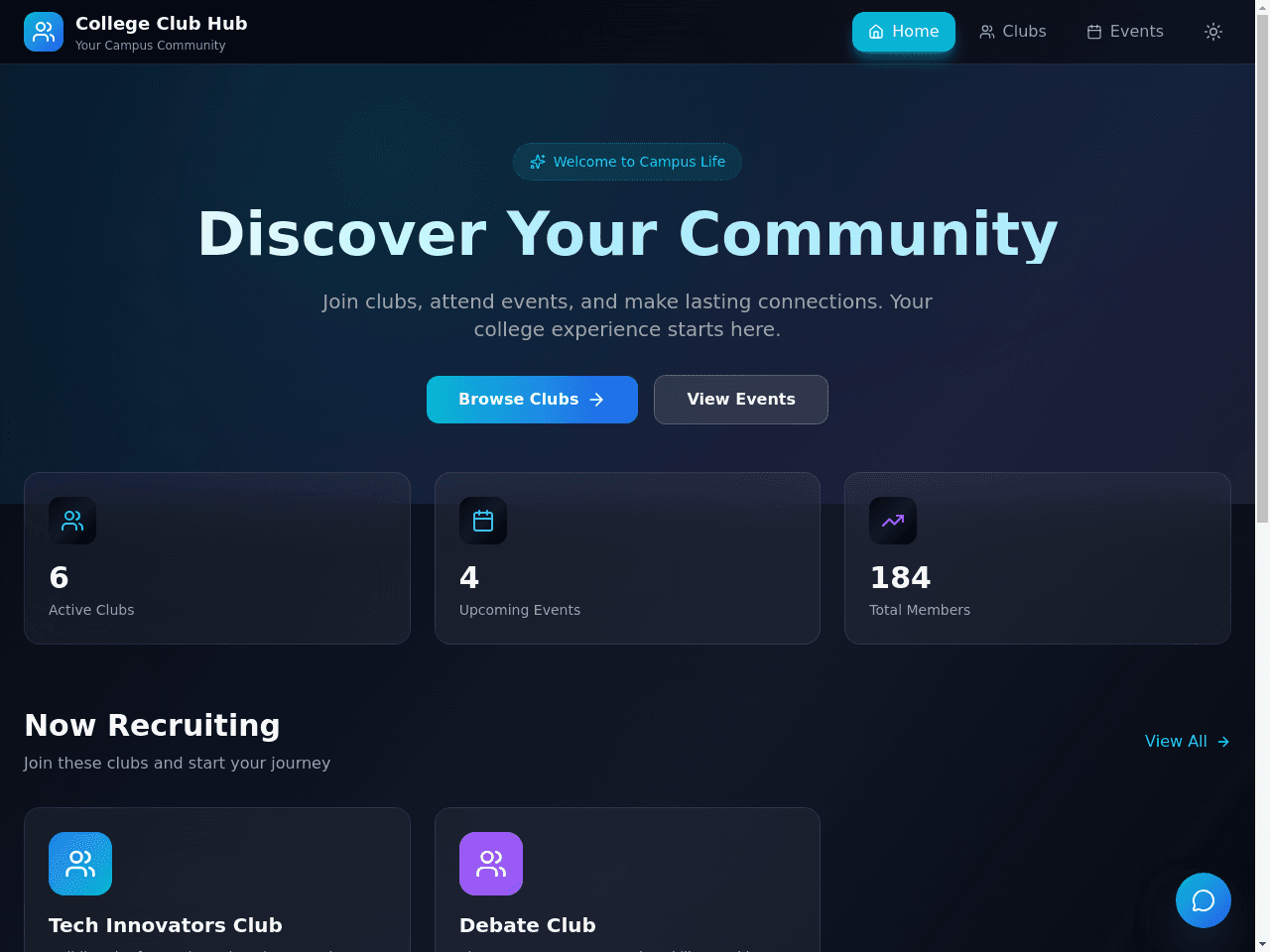Open the Events nav item
The width and height of the screenshot is (1270, 952).
(1125, 32)
